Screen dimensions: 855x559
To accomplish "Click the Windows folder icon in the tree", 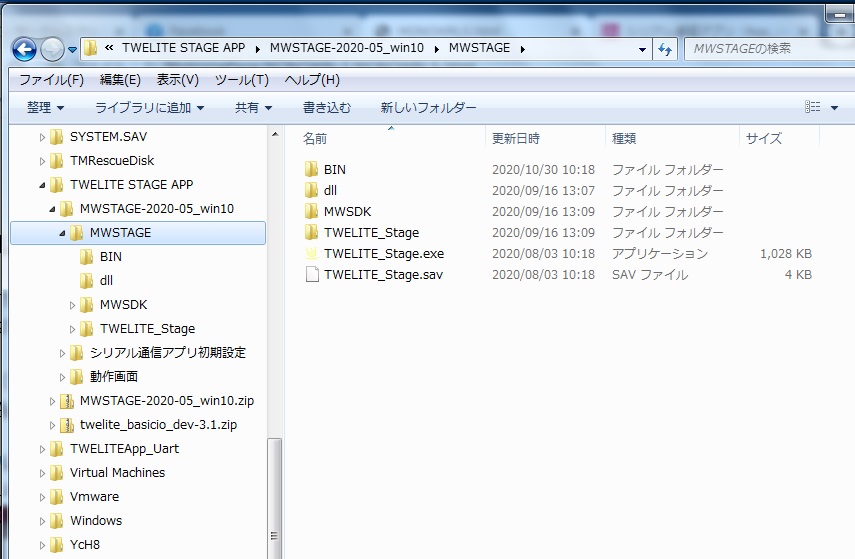I will [x=57, y=521].
